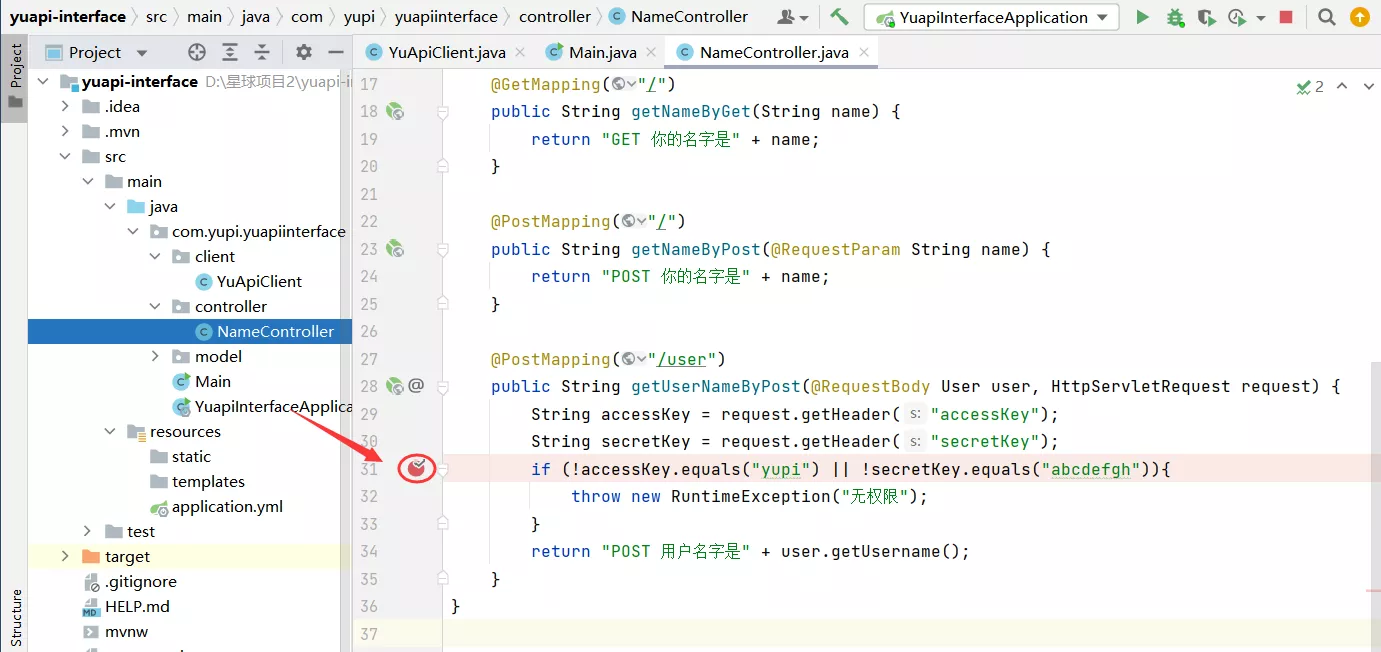Build the project with the hammer icon
This screenshot has height=652, width=1381.
(839, 17)
